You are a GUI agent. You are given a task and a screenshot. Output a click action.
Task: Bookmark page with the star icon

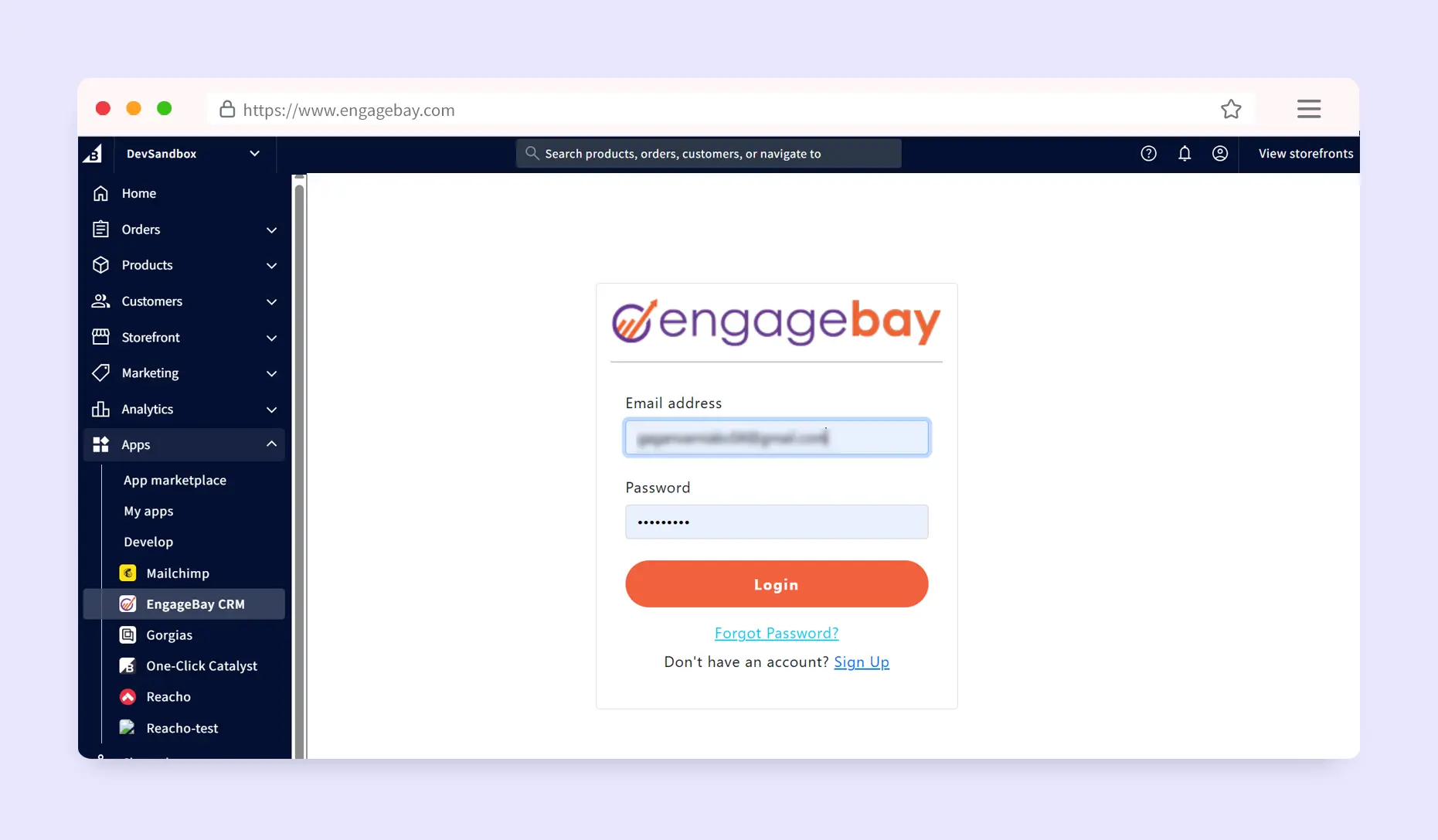tap(1231, 110)
